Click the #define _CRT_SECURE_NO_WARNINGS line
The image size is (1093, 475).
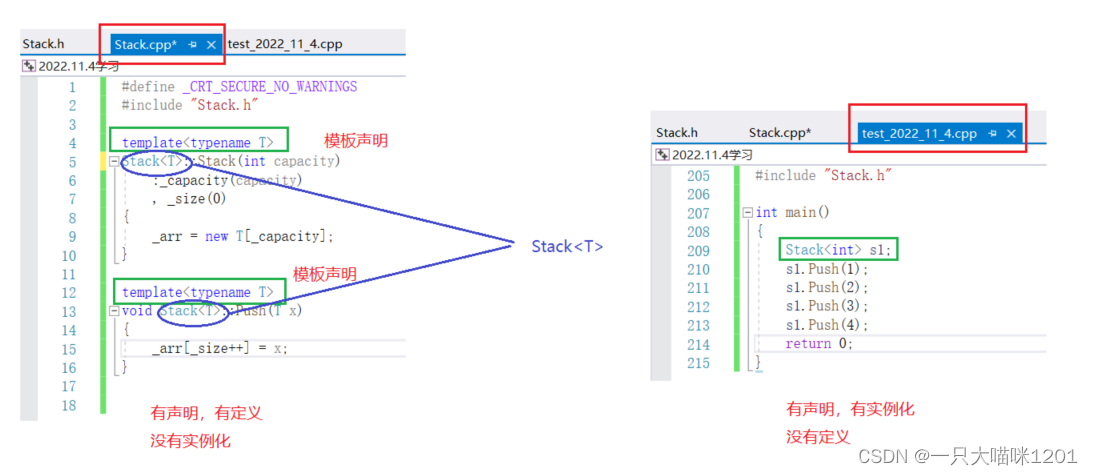click(239, 87)
